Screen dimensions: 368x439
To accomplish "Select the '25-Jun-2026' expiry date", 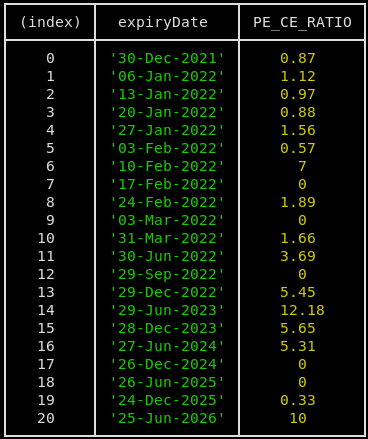I will [x=167, y=418].
